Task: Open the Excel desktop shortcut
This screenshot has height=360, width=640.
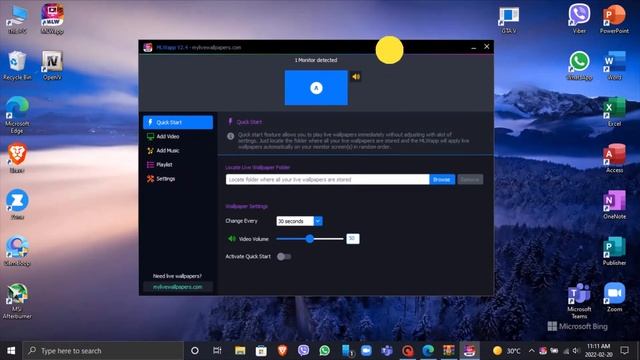Action: point(614,112)
